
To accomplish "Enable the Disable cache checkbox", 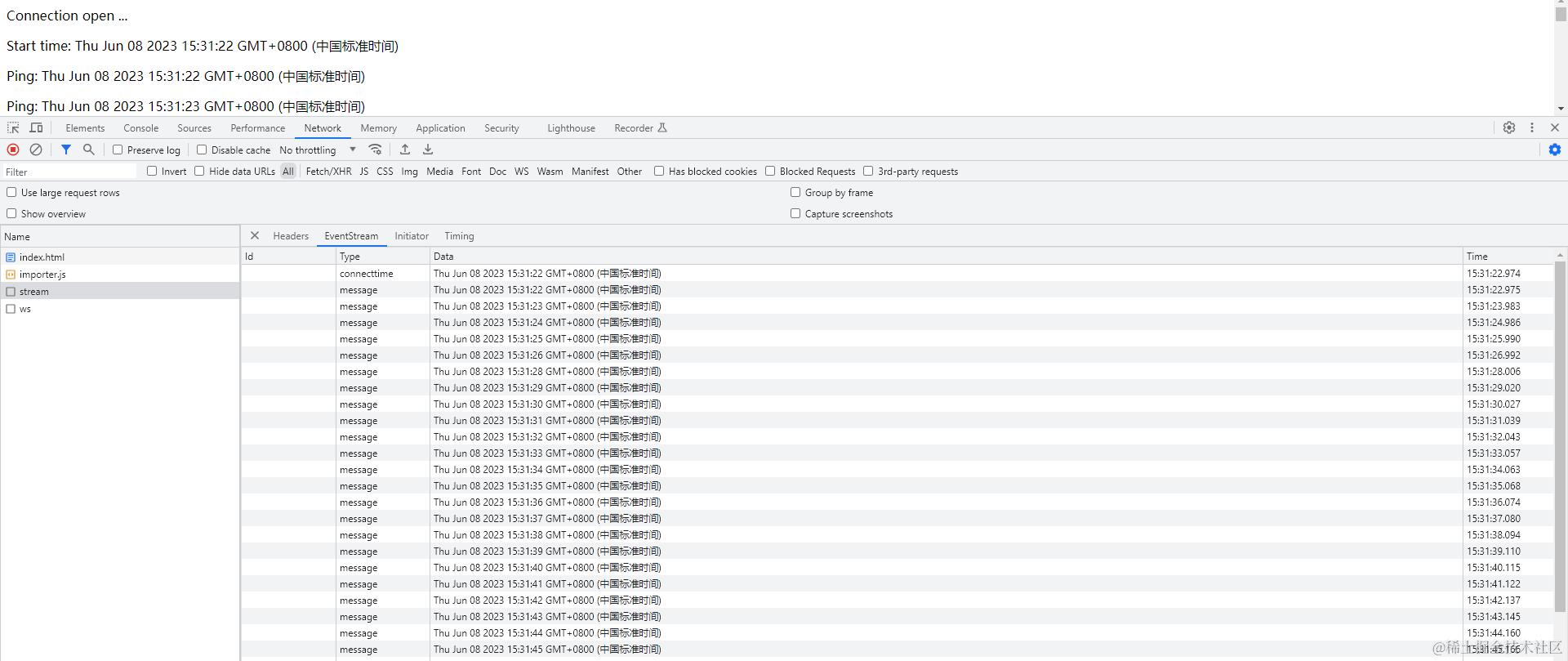I will 202,150.
